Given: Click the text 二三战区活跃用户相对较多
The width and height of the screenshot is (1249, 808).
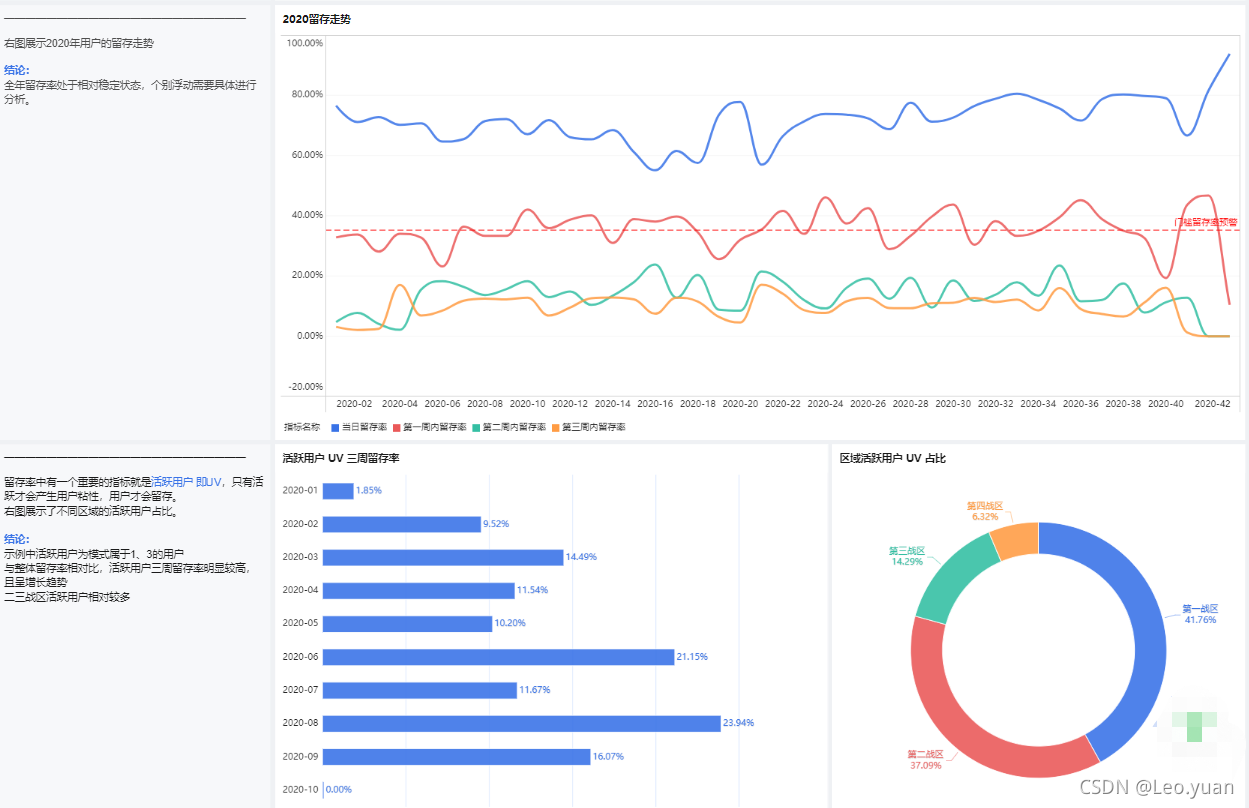Looking at the screenshot, I should coord(67,597).
